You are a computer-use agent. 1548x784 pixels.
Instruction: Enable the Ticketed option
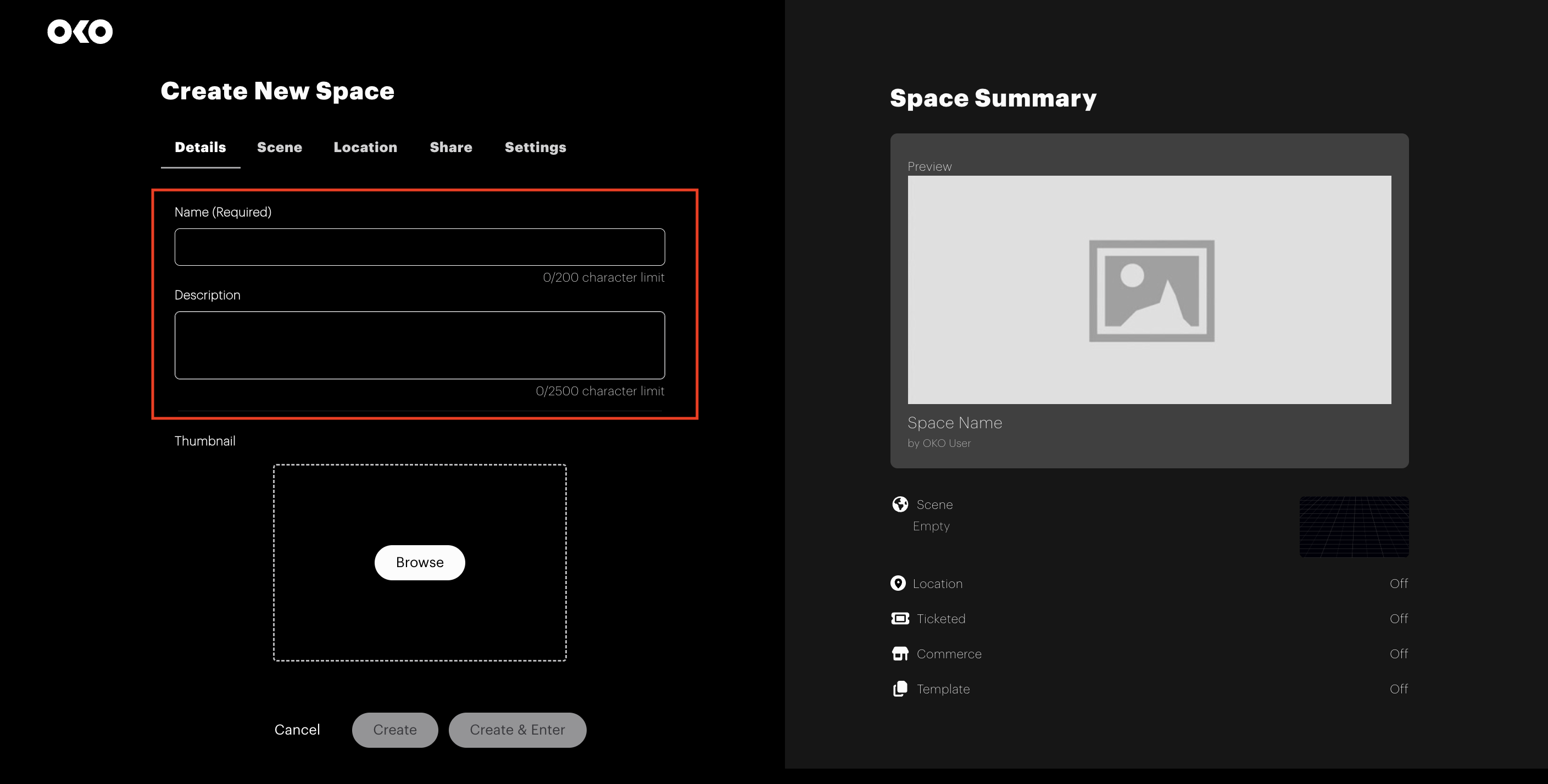pos(1399,618)
